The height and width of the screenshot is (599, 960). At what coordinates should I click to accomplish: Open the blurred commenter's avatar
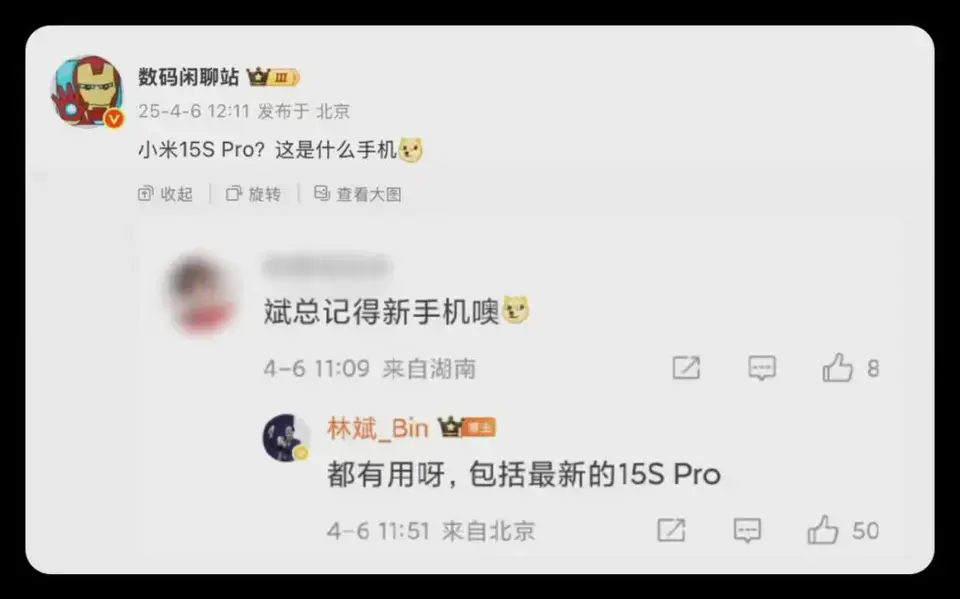[x=201, y=293]
